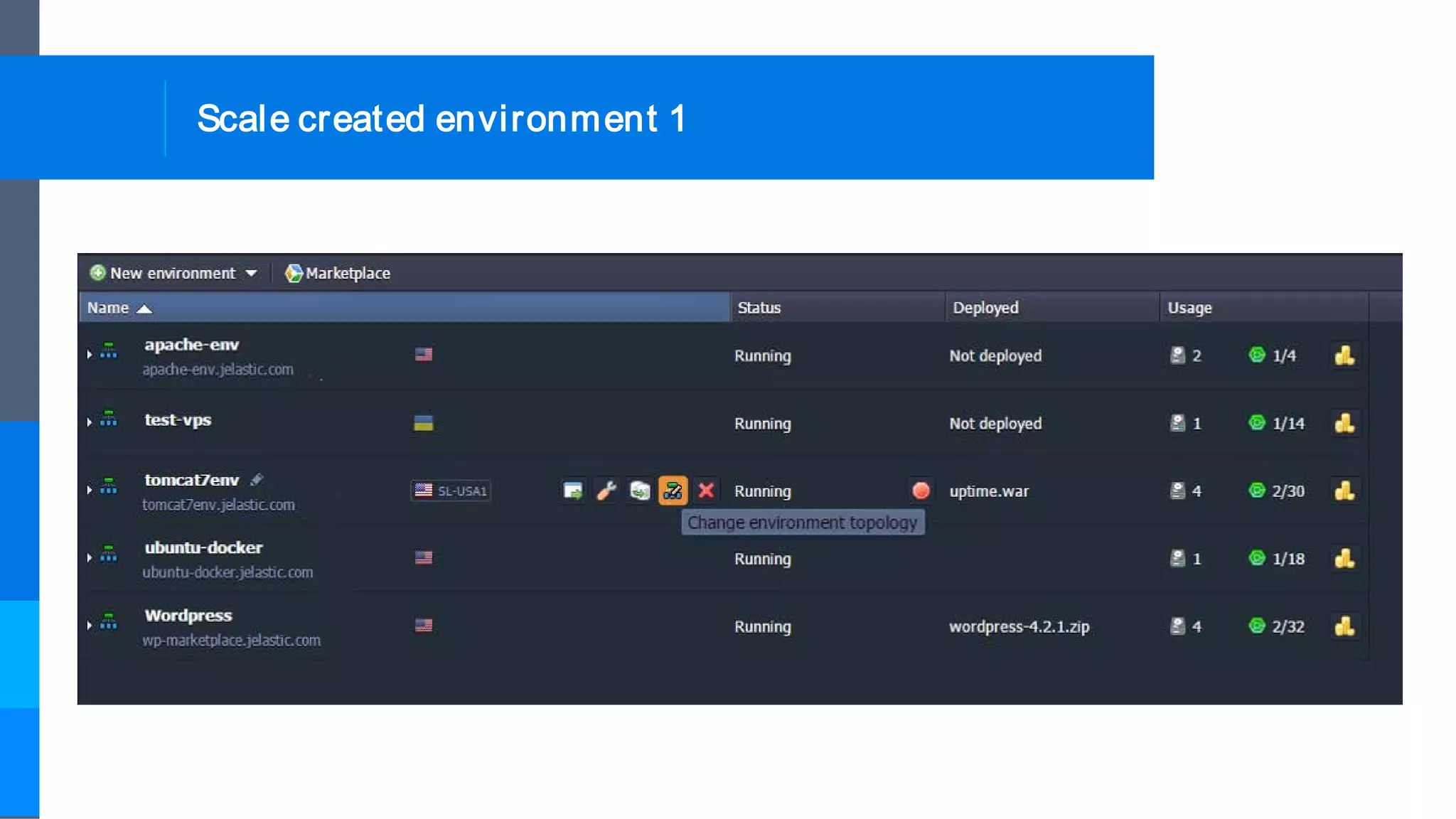The height and width of the screenshot is (819, 1456).
Task: Click Ukraine flag region icon for test-vps
Action: coord(424,423)
